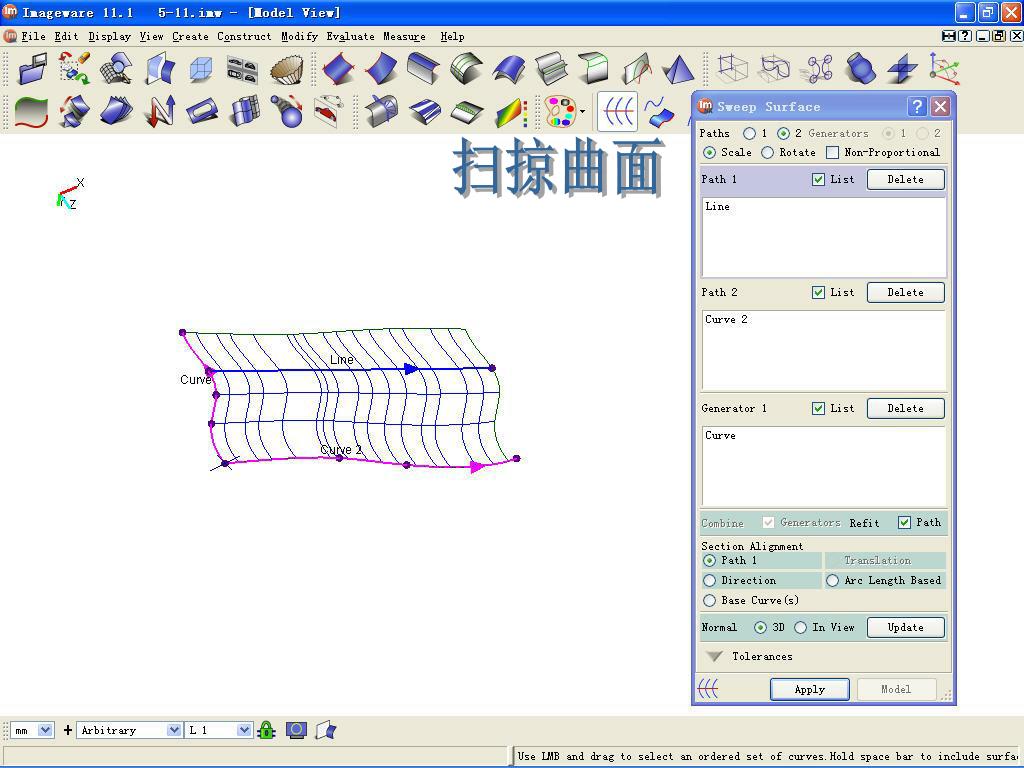The height and width of the screenshot is (768, 1024).
Task: Select the rainbow color map surface icon
Action: coord(511,112)
